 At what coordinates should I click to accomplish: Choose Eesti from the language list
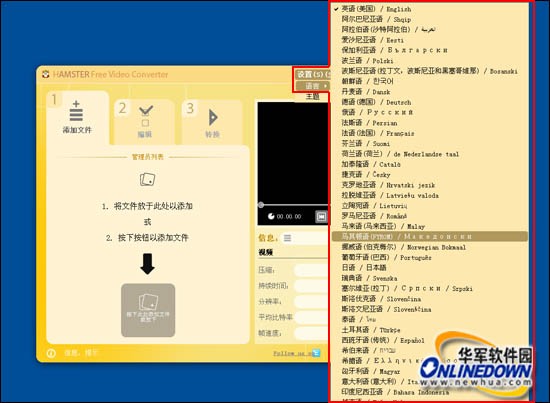point(430,40)
